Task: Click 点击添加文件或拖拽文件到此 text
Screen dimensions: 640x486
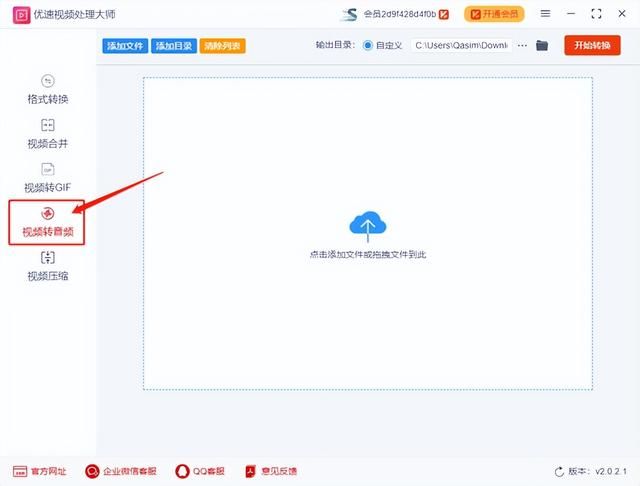Action: [368, 255]
